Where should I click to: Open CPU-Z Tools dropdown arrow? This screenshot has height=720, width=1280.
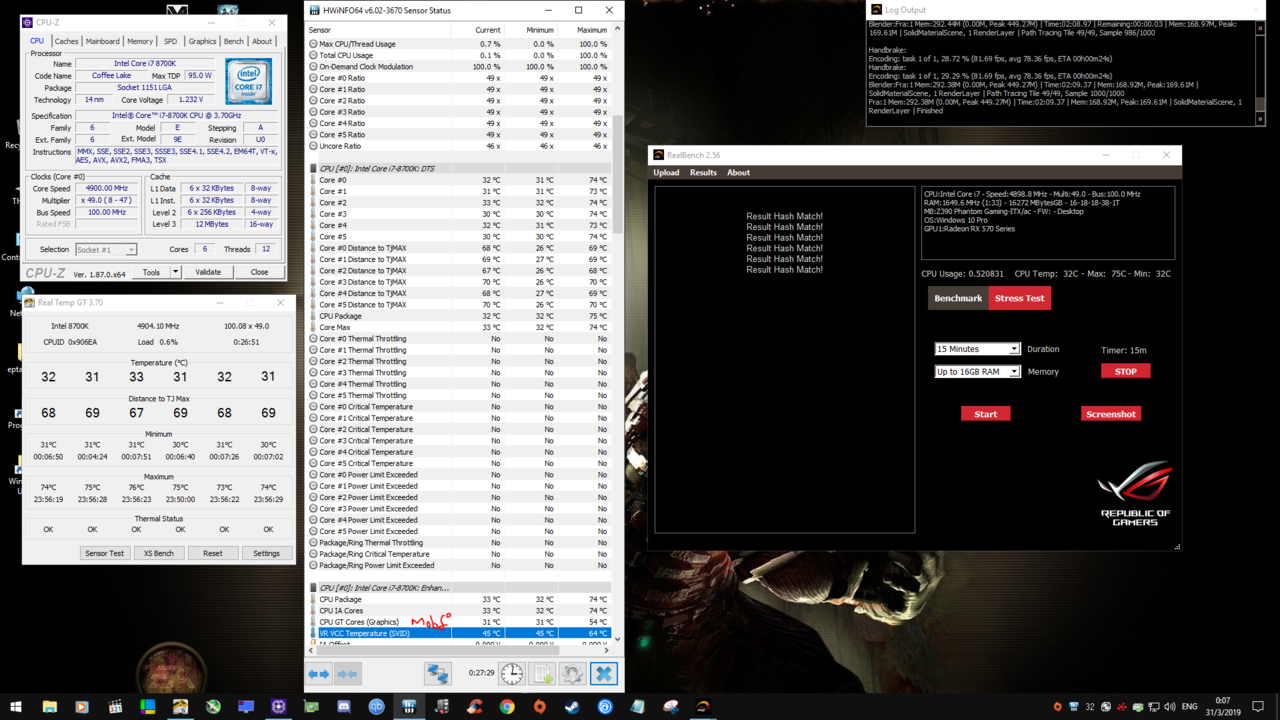[x=175, y=272]
